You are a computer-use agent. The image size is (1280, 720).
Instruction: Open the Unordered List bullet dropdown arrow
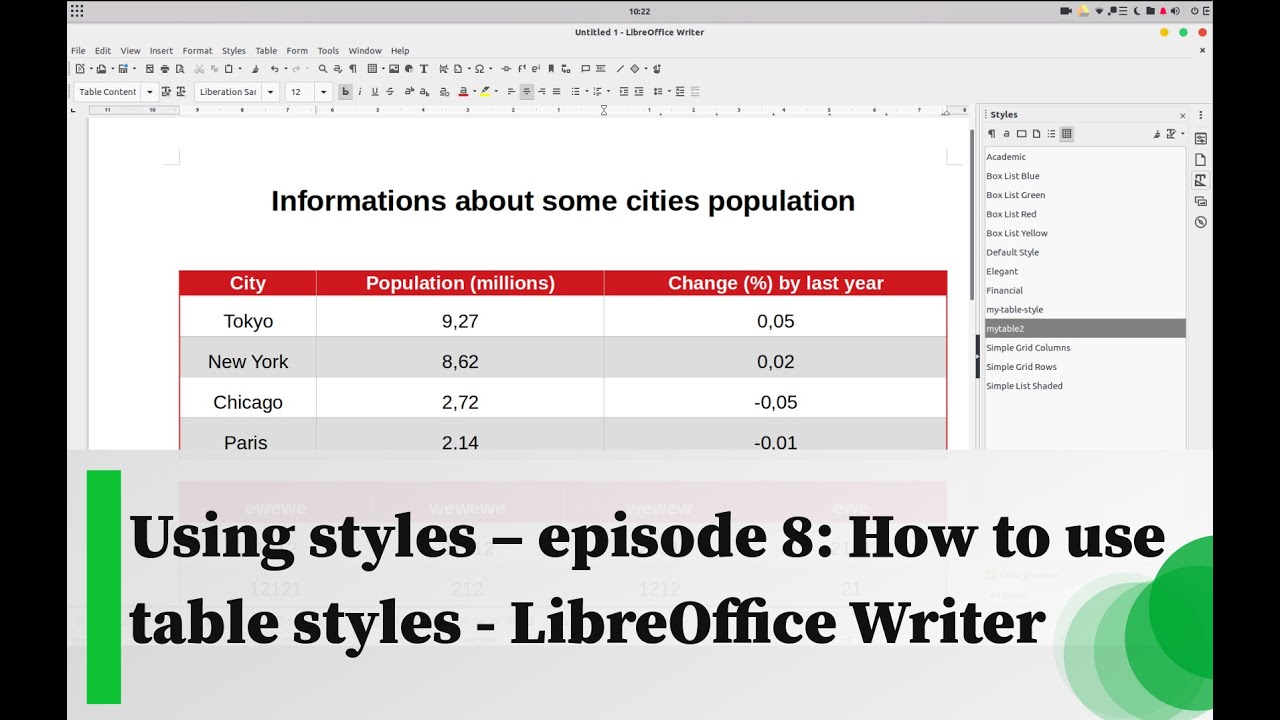586,92
